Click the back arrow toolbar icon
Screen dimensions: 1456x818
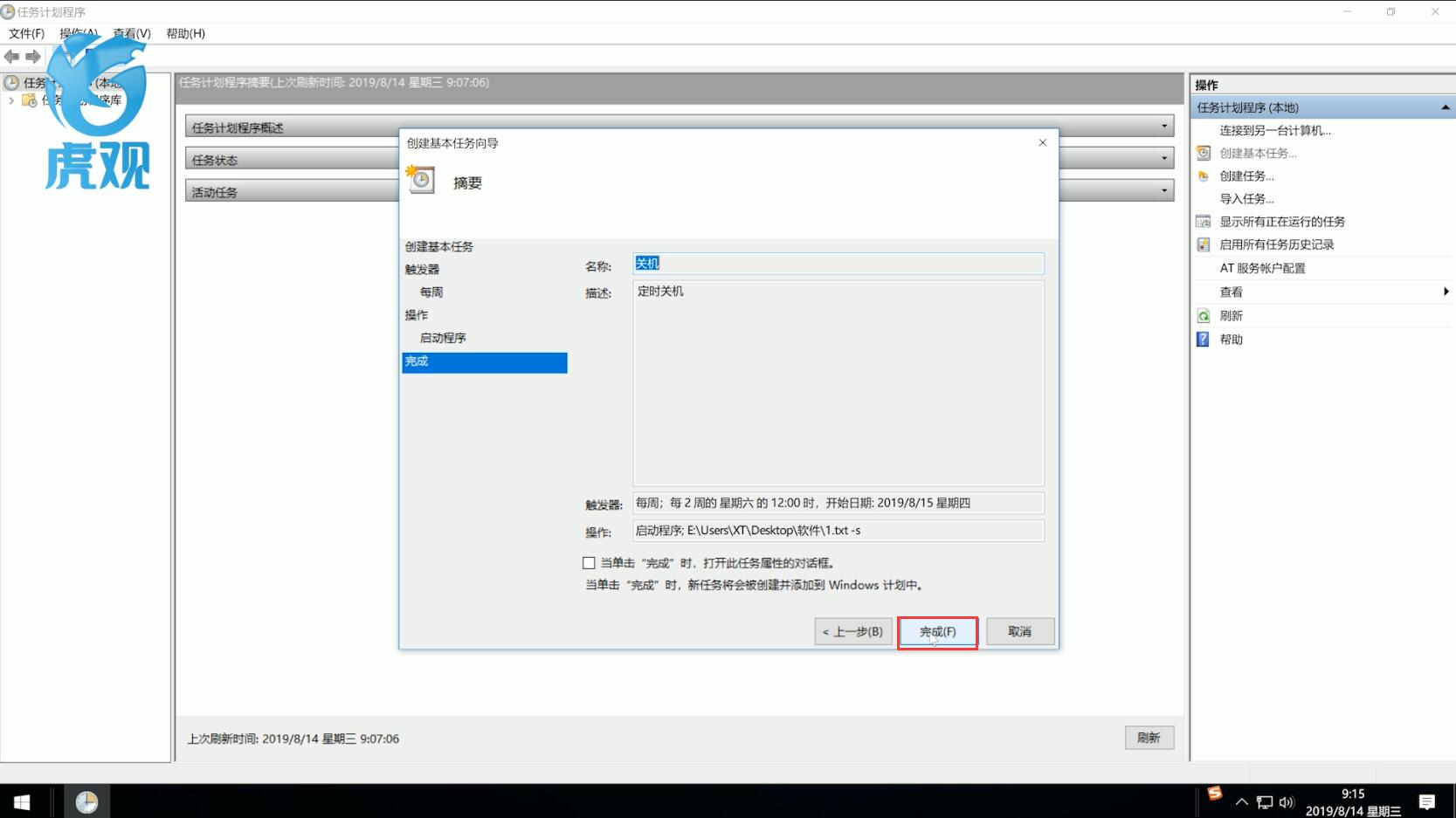click(11, 57)
